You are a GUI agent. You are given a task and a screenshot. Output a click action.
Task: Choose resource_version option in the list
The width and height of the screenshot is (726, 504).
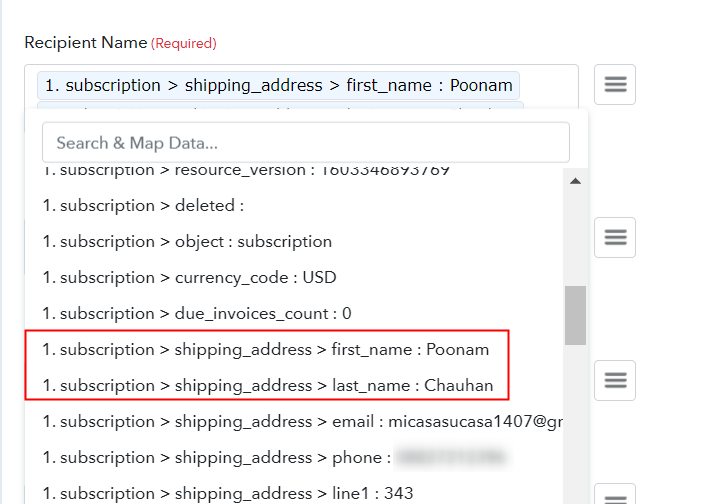[246, 170]
